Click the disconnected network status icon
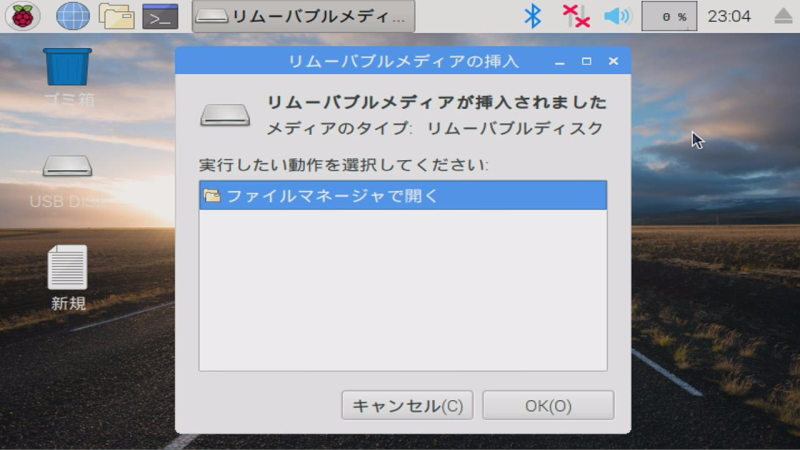Viewport: 800px width, 450px height. tap(576, 16)
